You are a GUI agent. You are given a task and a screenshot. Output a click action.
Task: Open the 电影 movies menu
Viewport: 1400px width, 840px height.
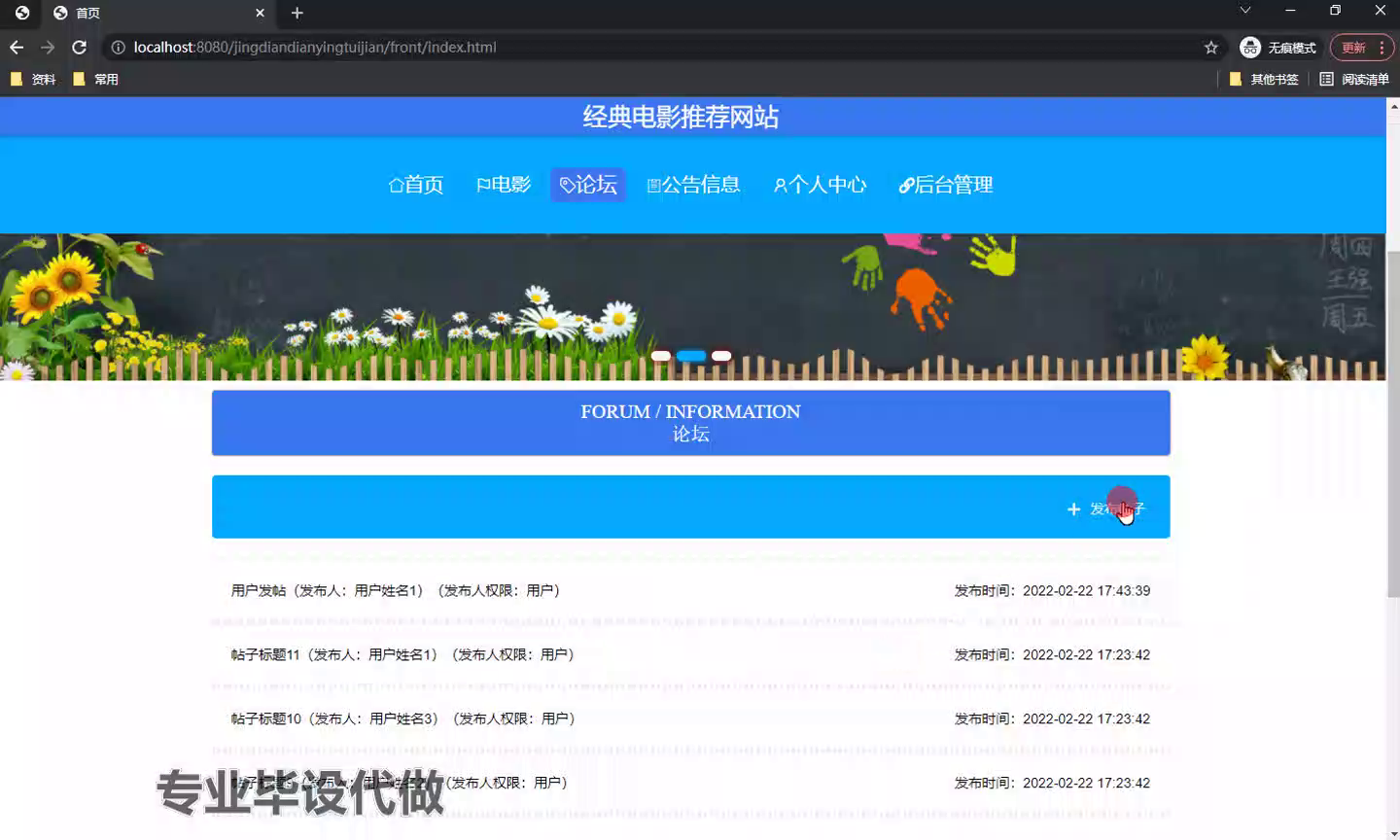[504, 185]
